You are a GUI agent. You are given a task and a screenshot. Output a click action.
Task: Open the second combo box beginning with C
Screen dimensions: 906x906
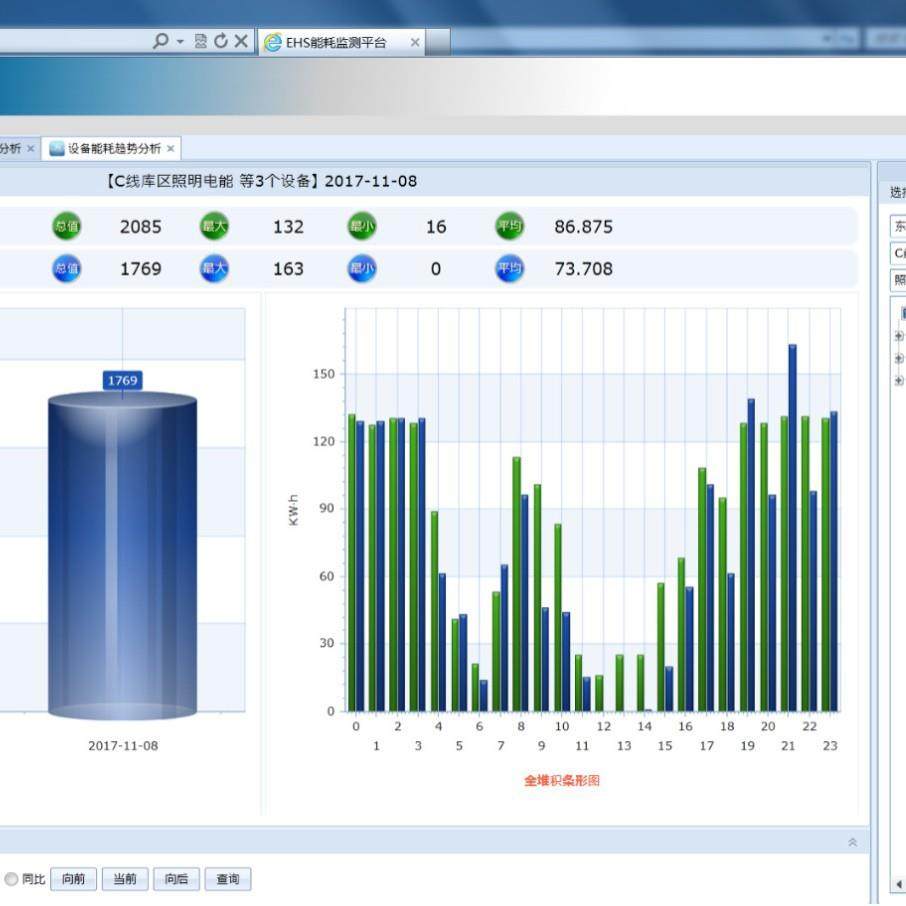(x=898, y=253)
